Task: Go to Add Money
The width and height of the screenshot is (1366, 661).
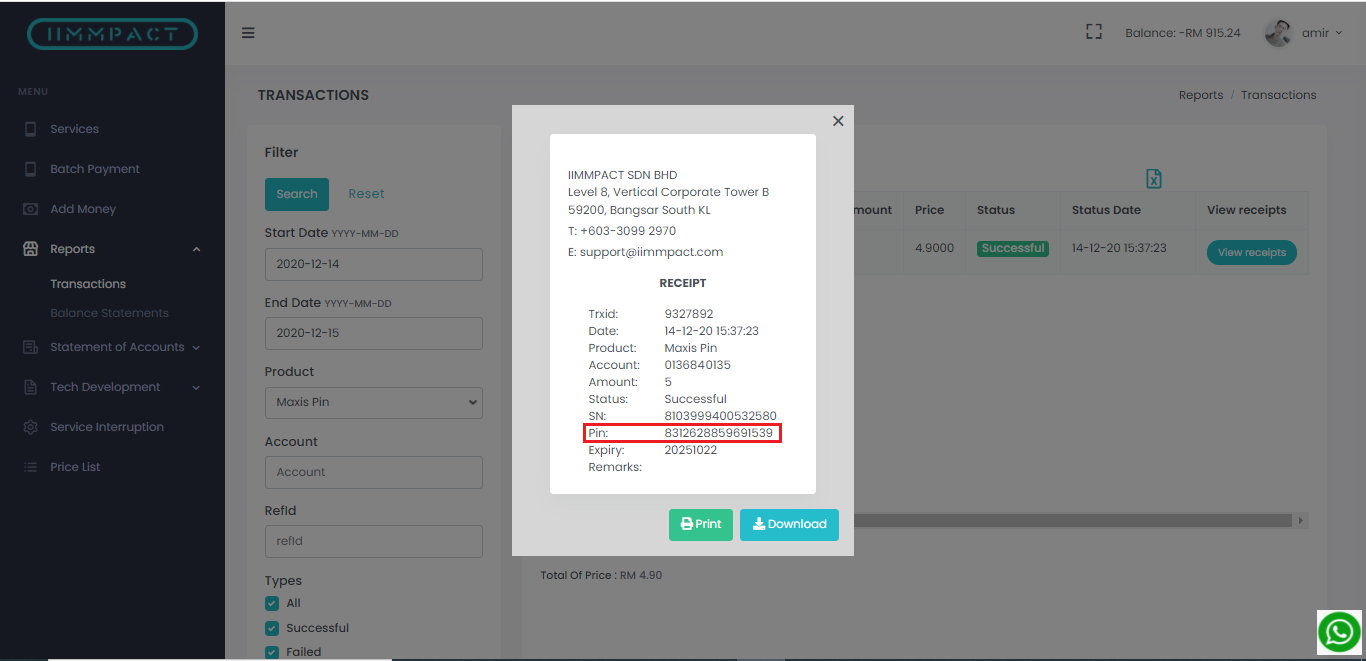Action: tap(83, 209)
